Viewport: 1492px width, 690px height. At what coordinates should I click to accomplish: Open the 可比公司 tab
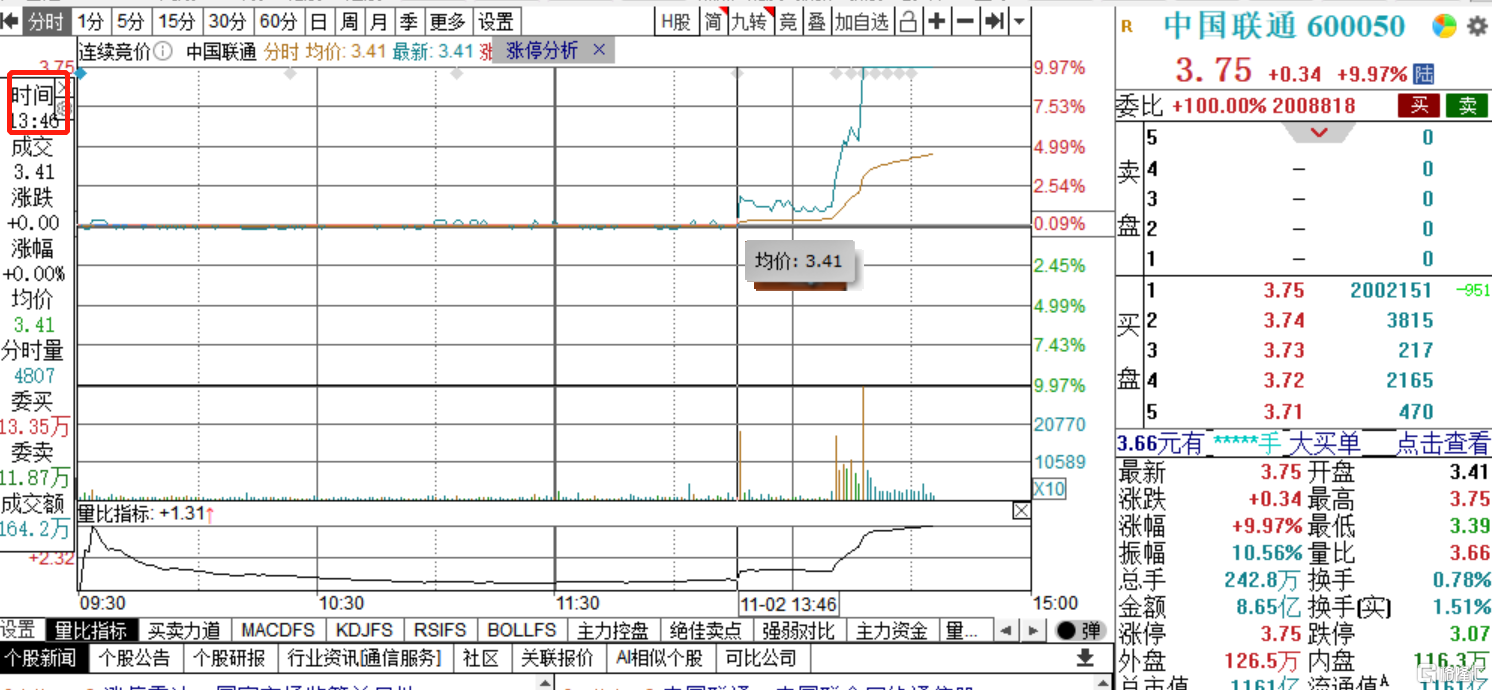point(761,658)
